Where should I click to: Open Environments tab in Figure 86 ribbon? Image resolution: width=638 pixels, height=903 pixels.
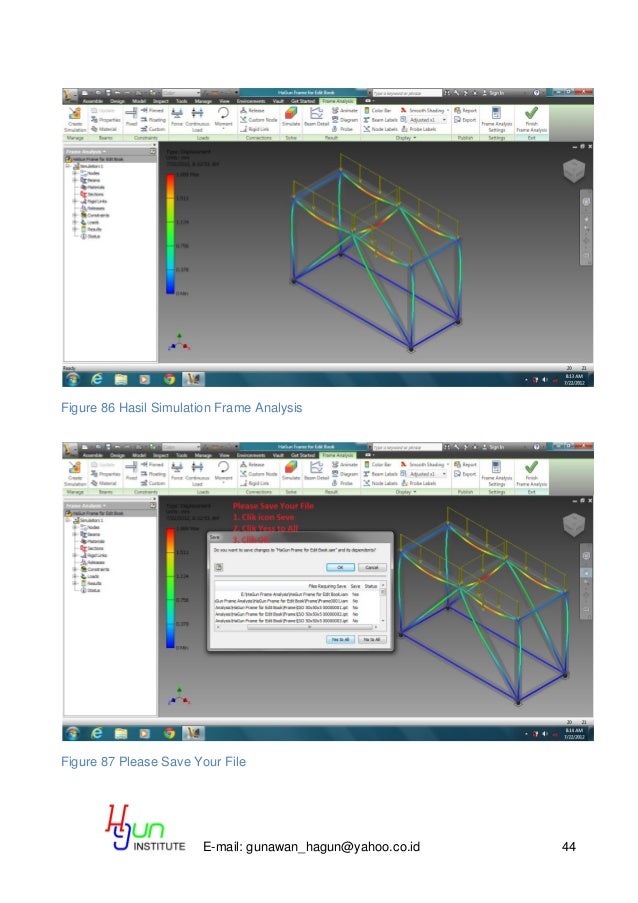250,101
